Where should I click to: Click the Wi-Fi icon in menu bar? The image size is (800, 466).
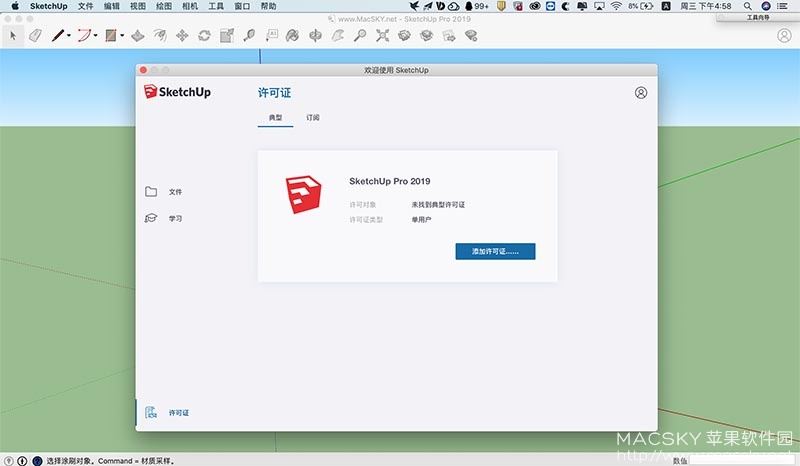616,6
